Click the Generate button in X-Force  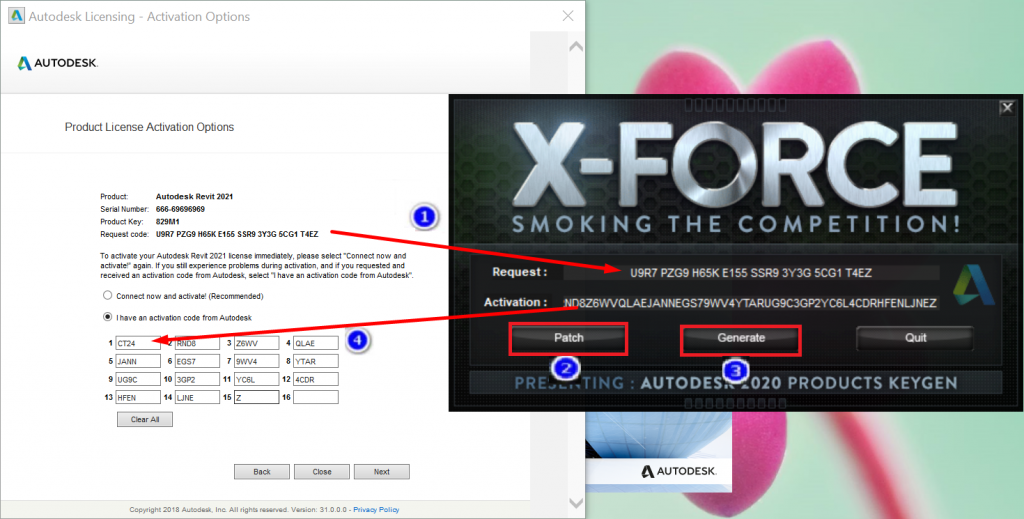tap(741, 338)
